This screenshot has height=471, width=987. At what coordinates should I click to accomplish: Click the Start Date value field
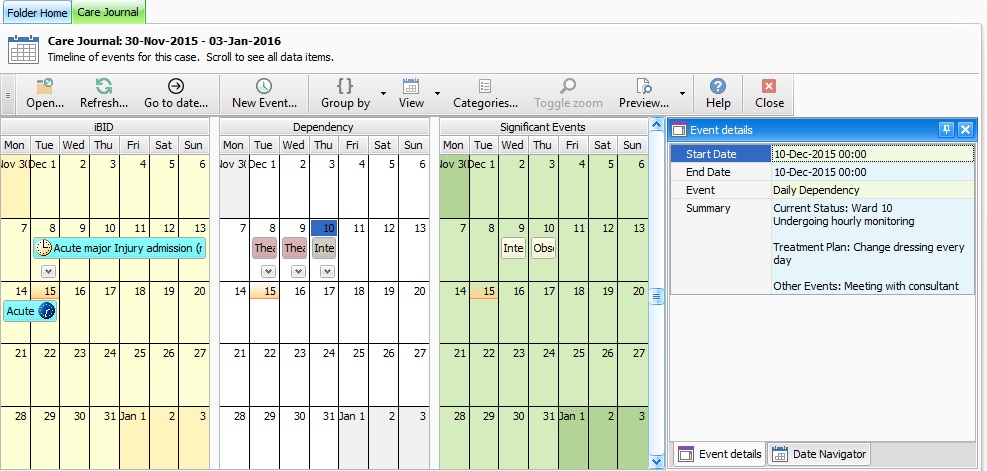tap(872, 154)
